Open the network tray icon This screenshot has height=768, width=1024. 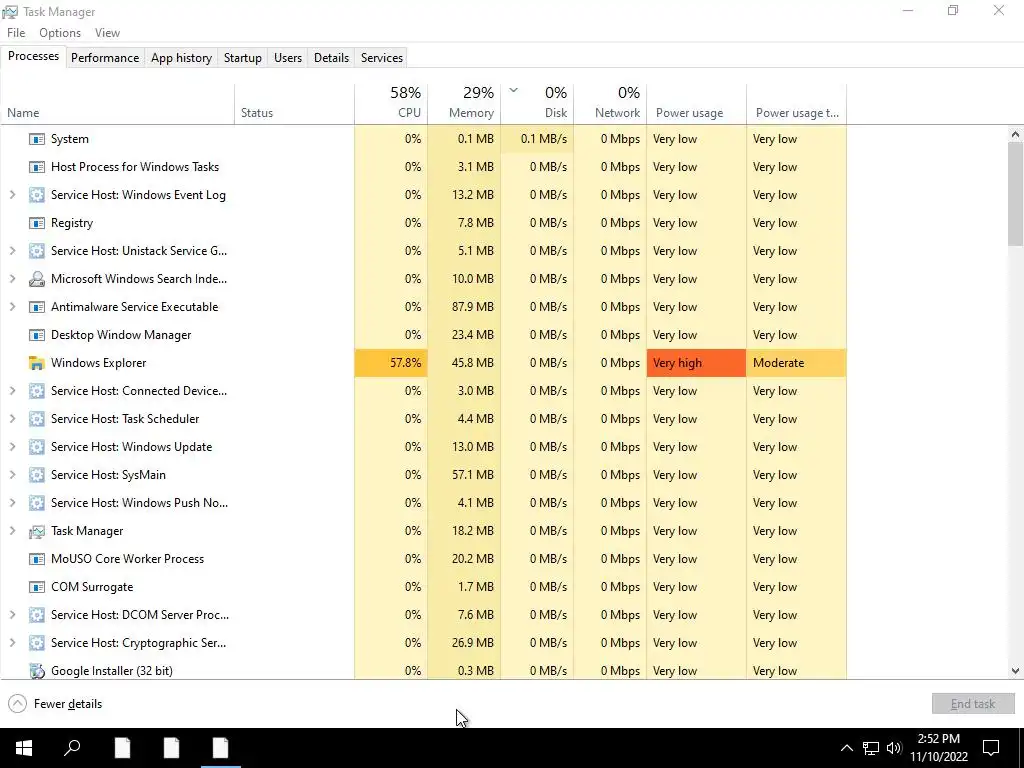871,748
